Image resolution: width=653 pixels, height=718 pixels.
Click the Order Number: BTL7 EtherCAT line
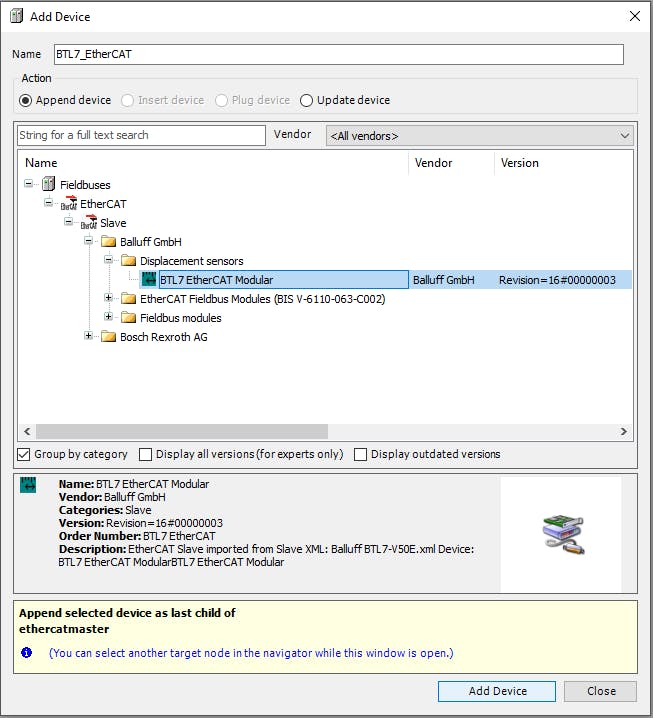137,536
